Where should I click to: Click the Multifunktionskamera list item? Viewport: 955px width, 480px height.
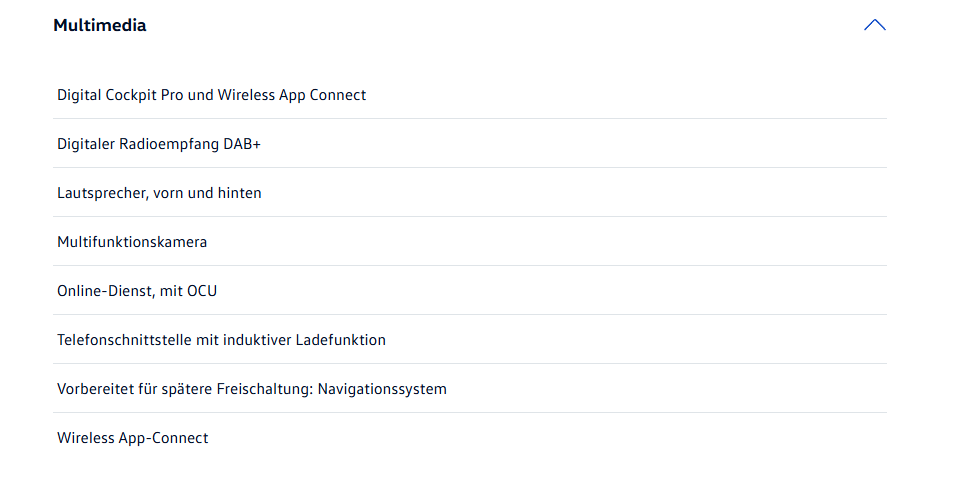click(132, 242)
